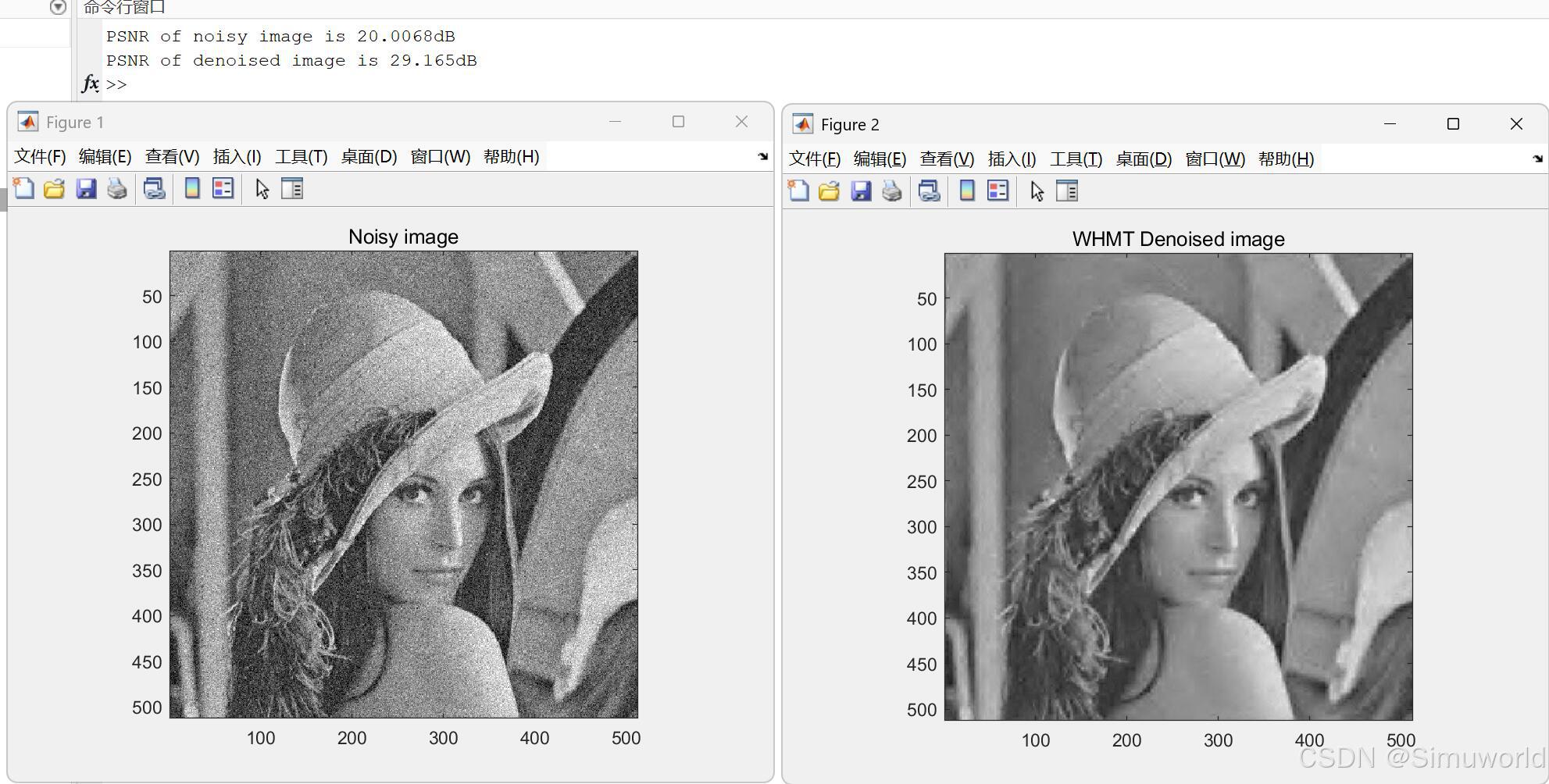The image size is (1549, 784).
Task: Click the 'Noisy image' title text
Action: [x=403, y=237]
